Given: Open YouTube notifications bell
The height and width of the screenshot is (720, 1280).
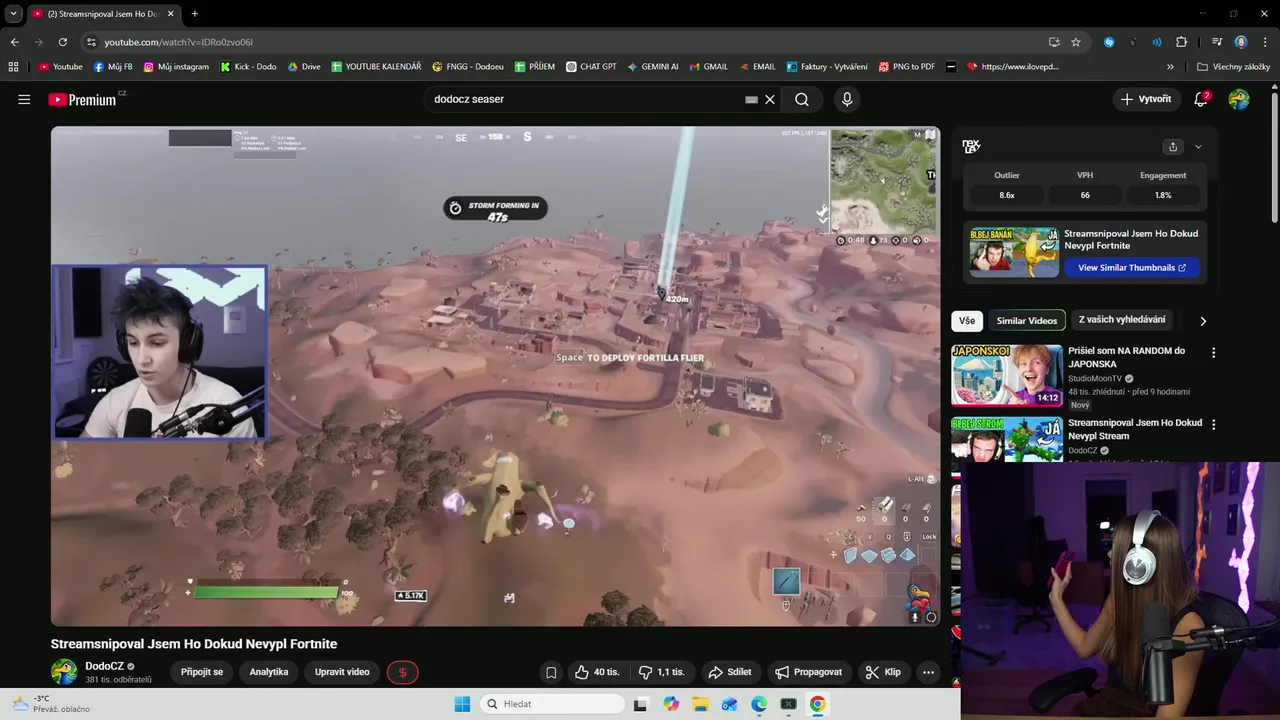Looking at the screenshot, I should [x=1201, y=99].
